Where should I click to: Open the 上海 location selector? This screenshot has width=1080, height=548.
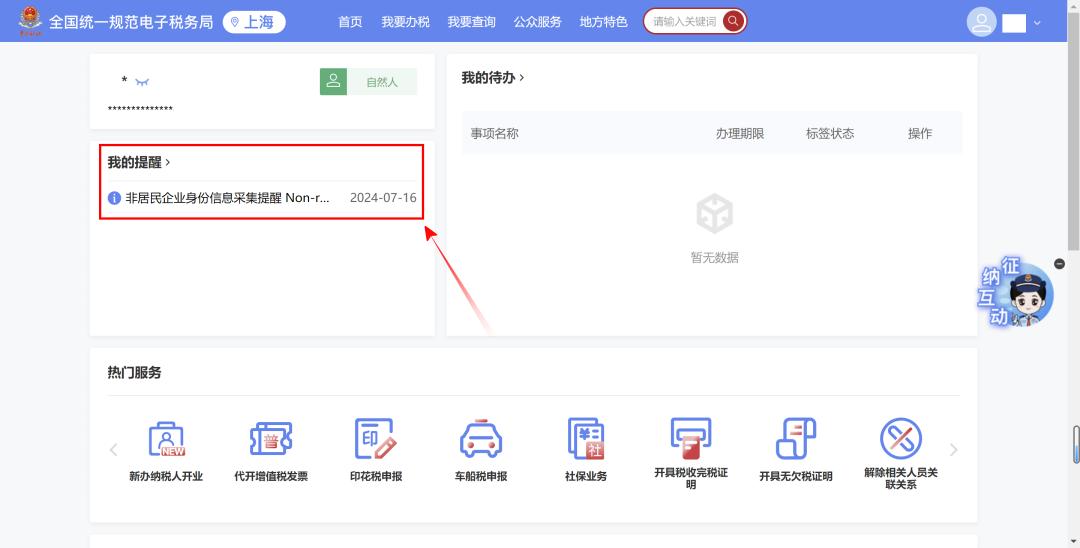tap(254, 22)
